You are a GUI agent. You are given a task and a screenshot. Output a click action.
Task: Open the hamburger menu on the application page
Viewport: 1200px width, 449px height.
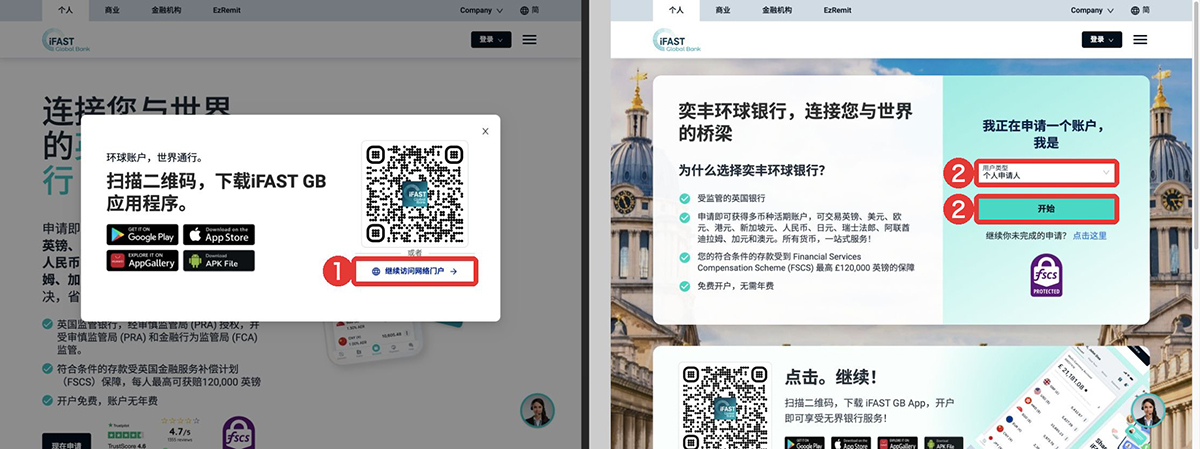(1140, 40)
